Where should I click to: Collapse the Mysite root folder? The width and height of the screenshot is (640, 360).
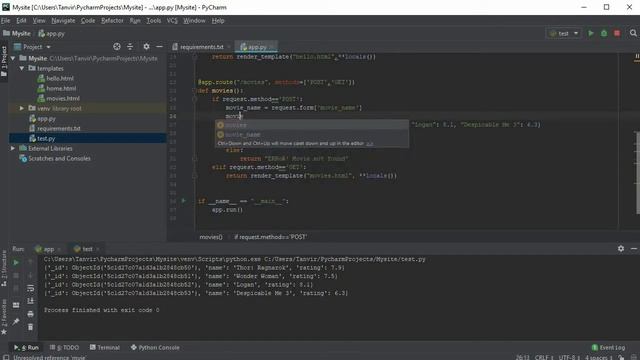[13, 58]
